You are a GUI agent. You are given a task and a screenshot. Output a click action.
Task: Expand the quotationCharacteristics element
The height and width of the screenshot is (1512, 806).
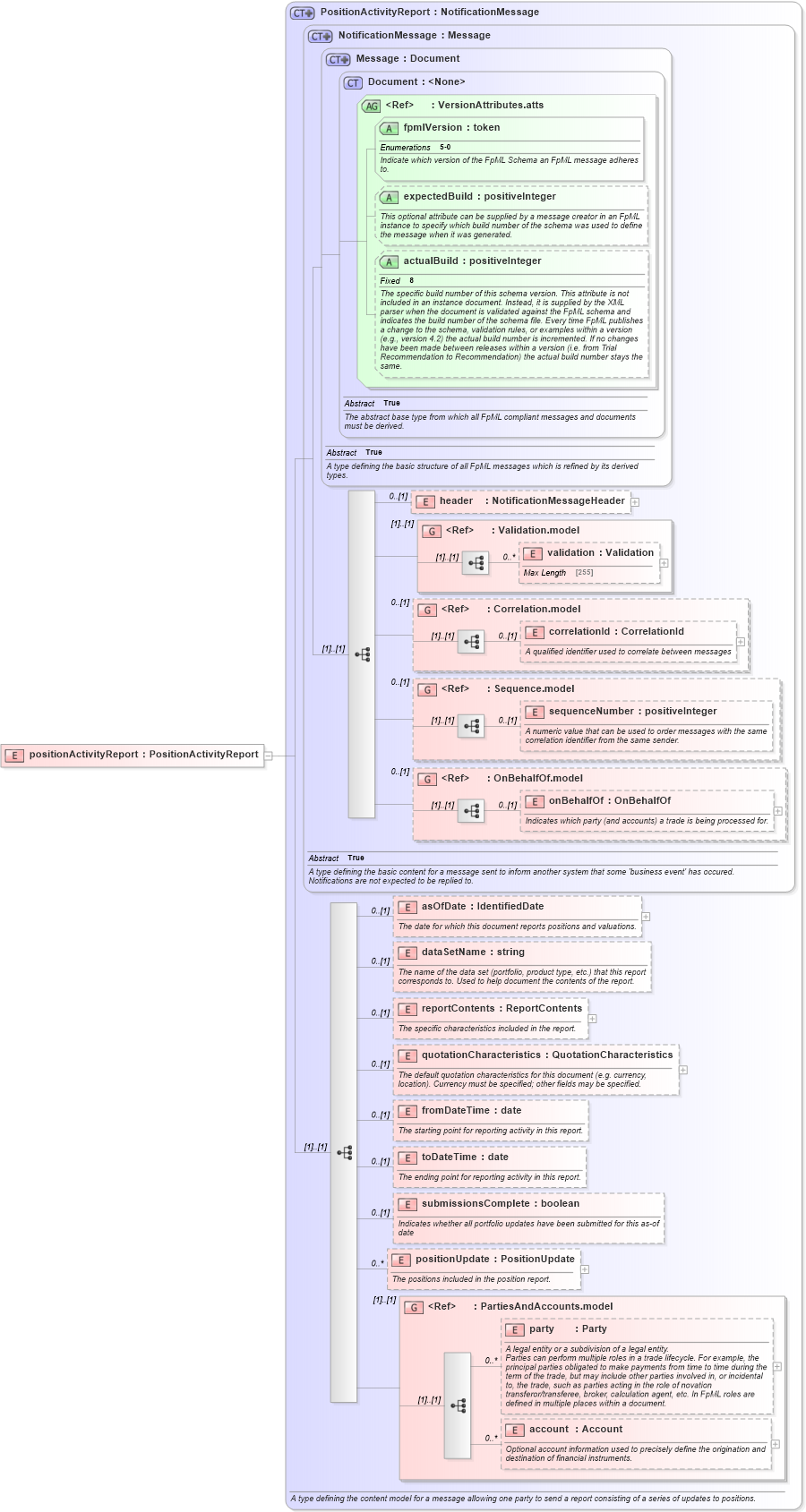coord(682,1070)
